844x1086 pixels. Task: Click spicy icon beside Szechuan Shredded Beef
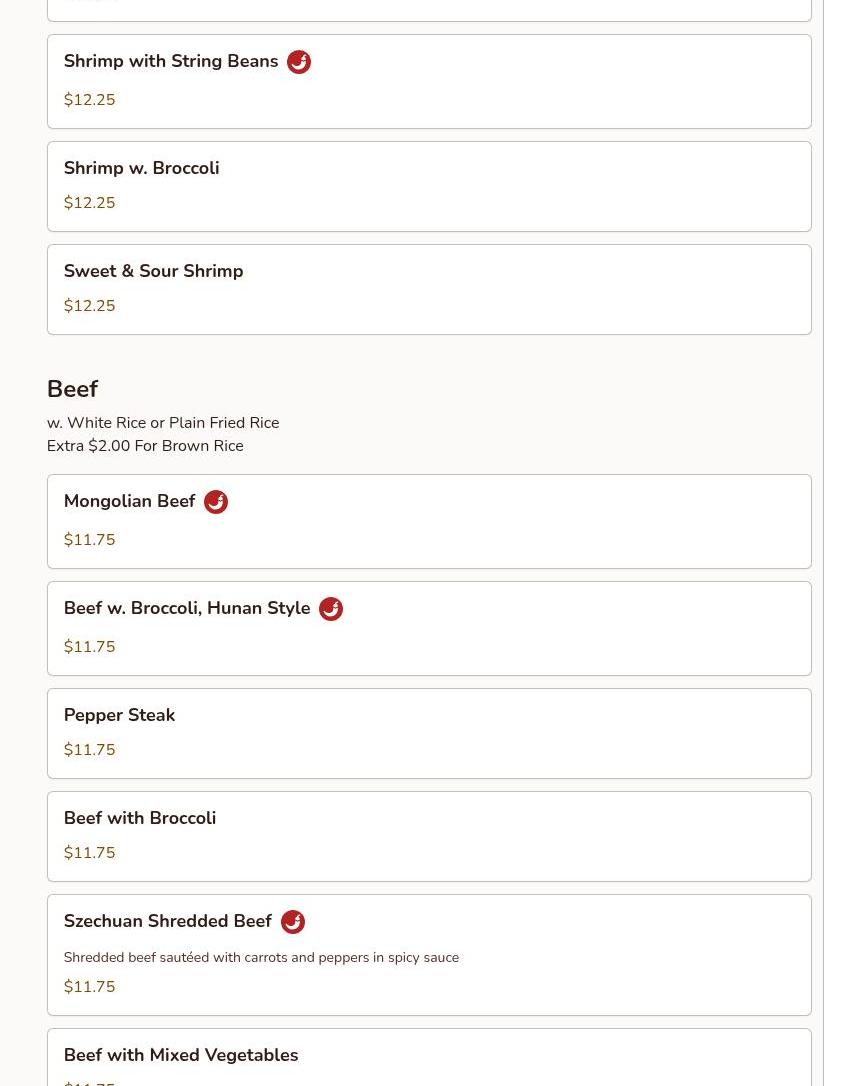coord(292,922)
